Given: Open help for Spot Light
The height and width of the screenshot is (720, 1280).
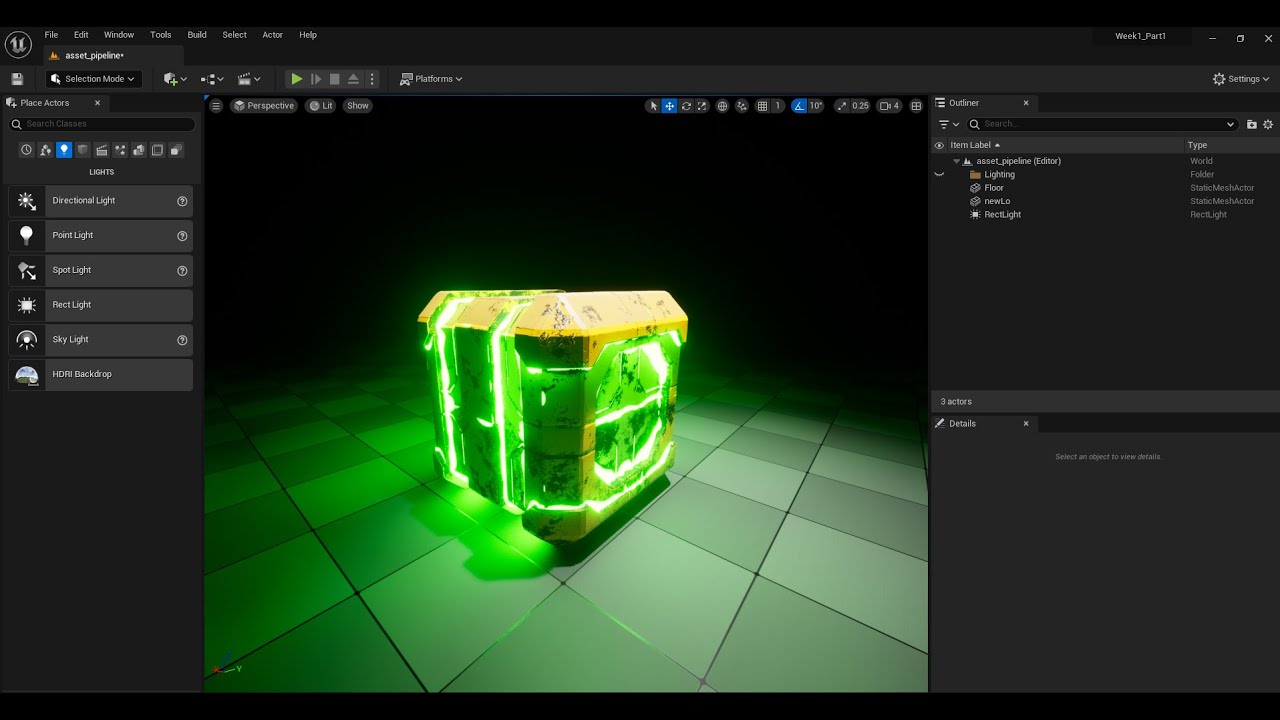Looking at the screenshot, I should [182, 270].
